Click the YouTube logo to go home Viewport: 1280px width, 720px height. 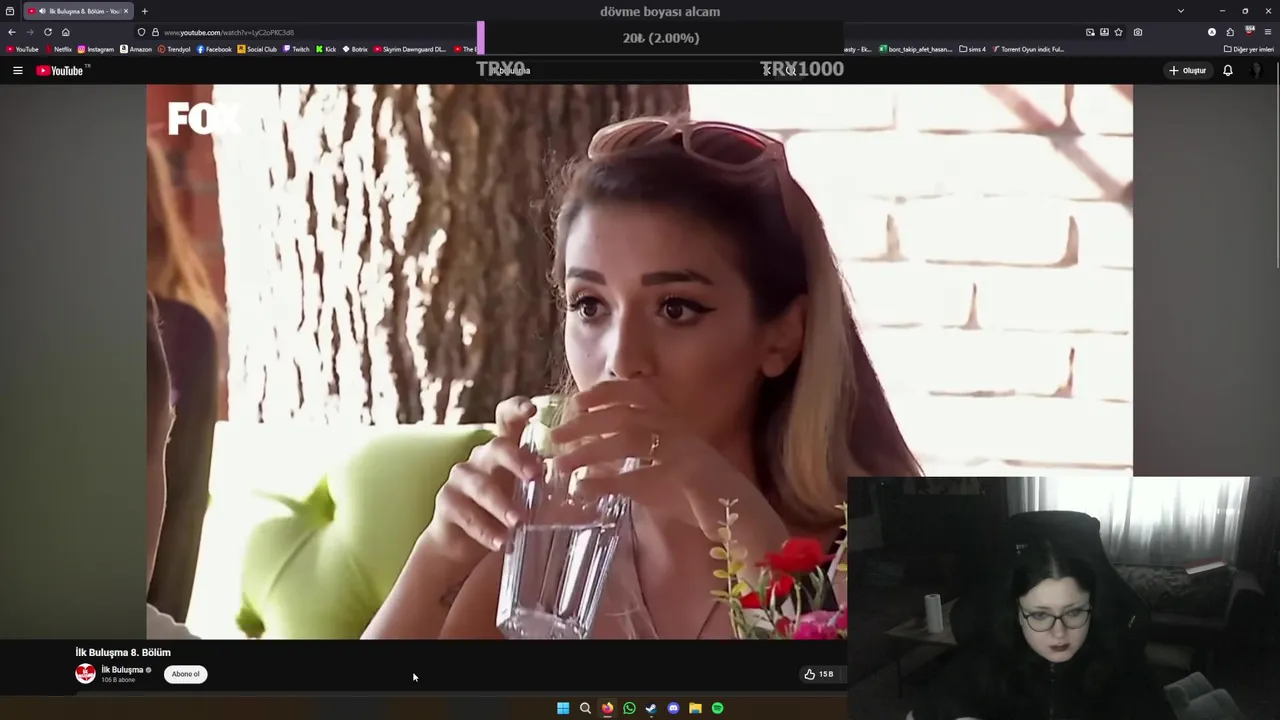(x=62, y=70)
